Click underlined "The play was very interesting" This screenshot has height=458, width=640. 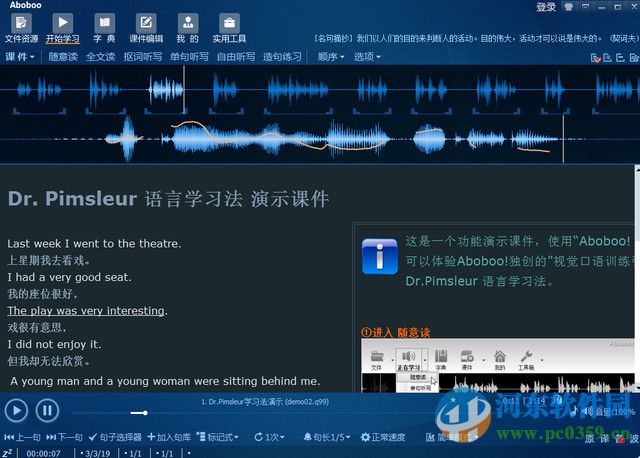[x=86, y=311]
